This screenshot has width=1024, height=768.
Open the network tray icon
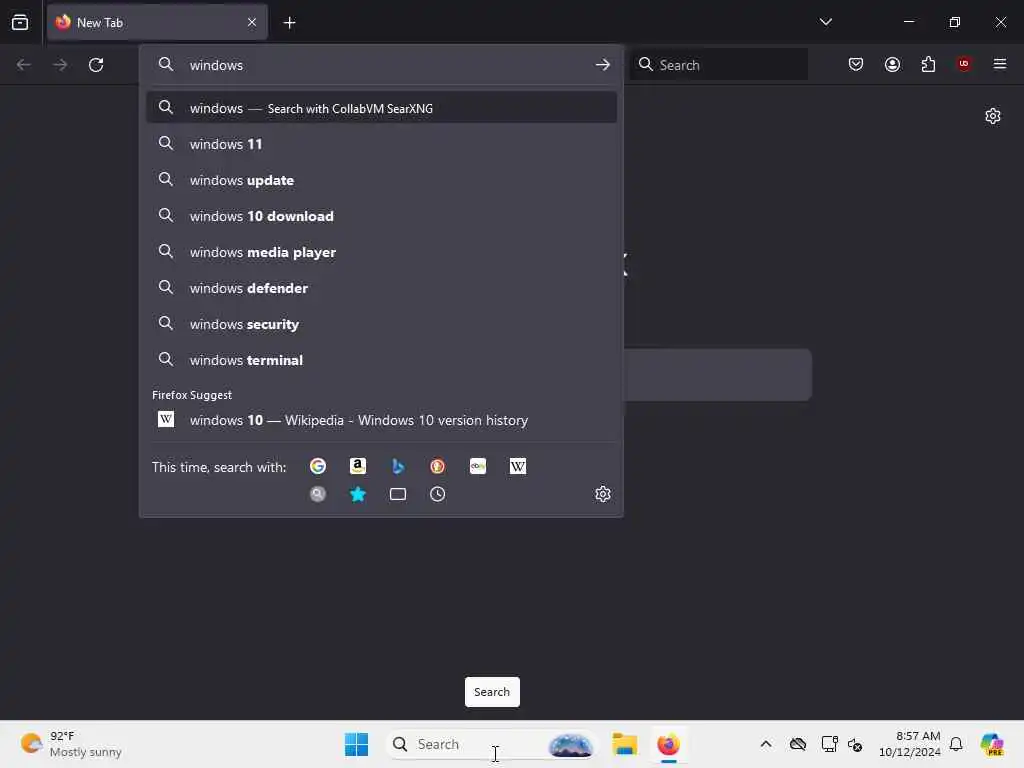coord(829,744)
